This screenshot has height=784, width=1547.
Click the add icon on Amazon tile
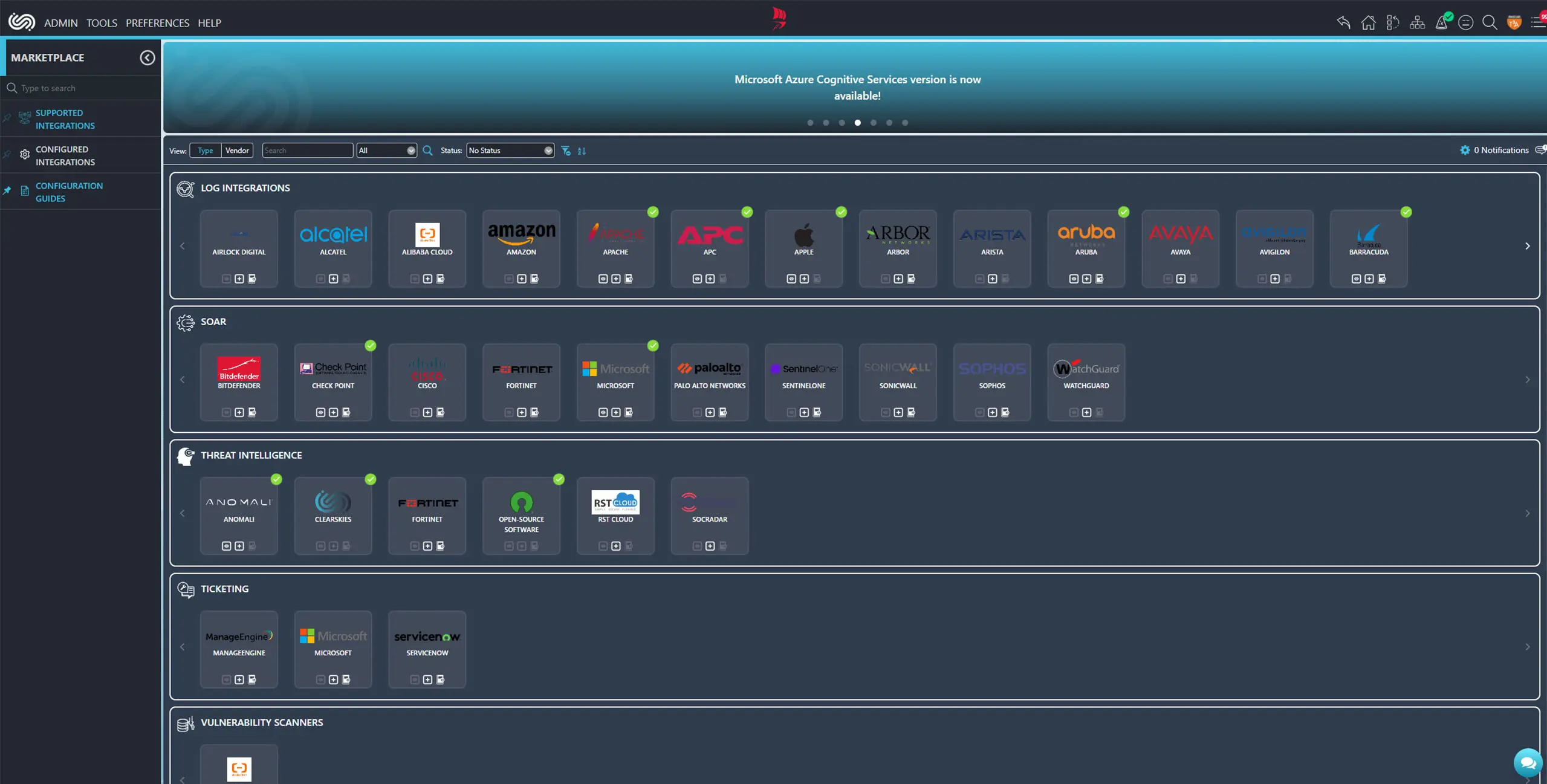[521, 279]
